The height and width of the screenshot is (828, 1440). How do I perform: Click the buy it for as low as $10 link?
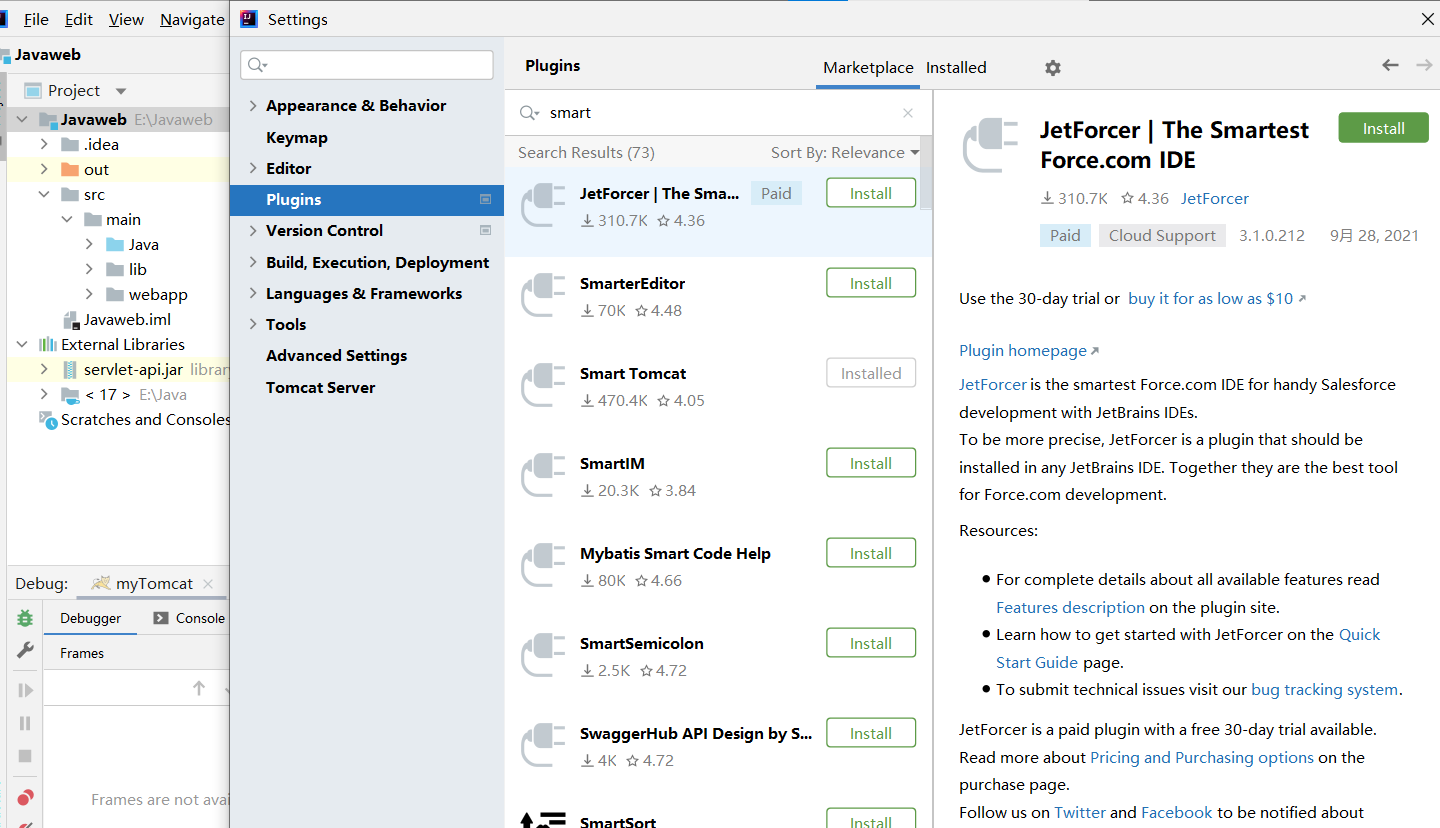coord(1217,299)
